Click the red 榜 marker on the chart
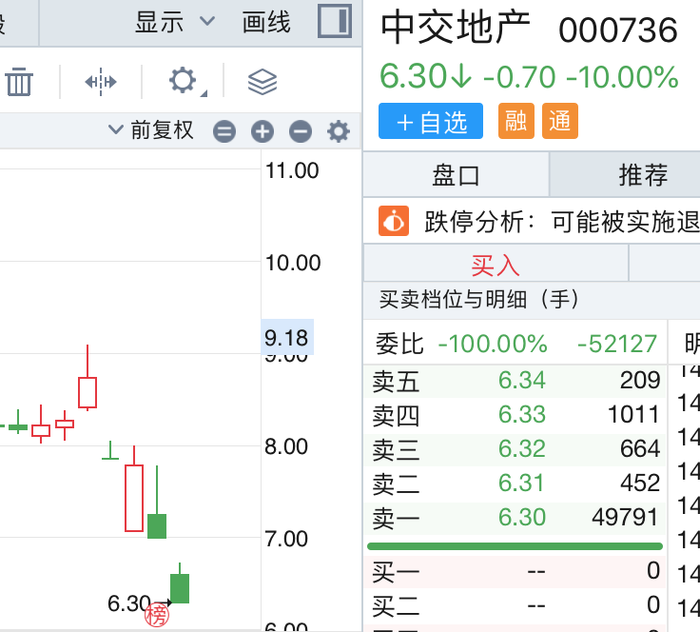700x632 pixels. pos(157,615)
